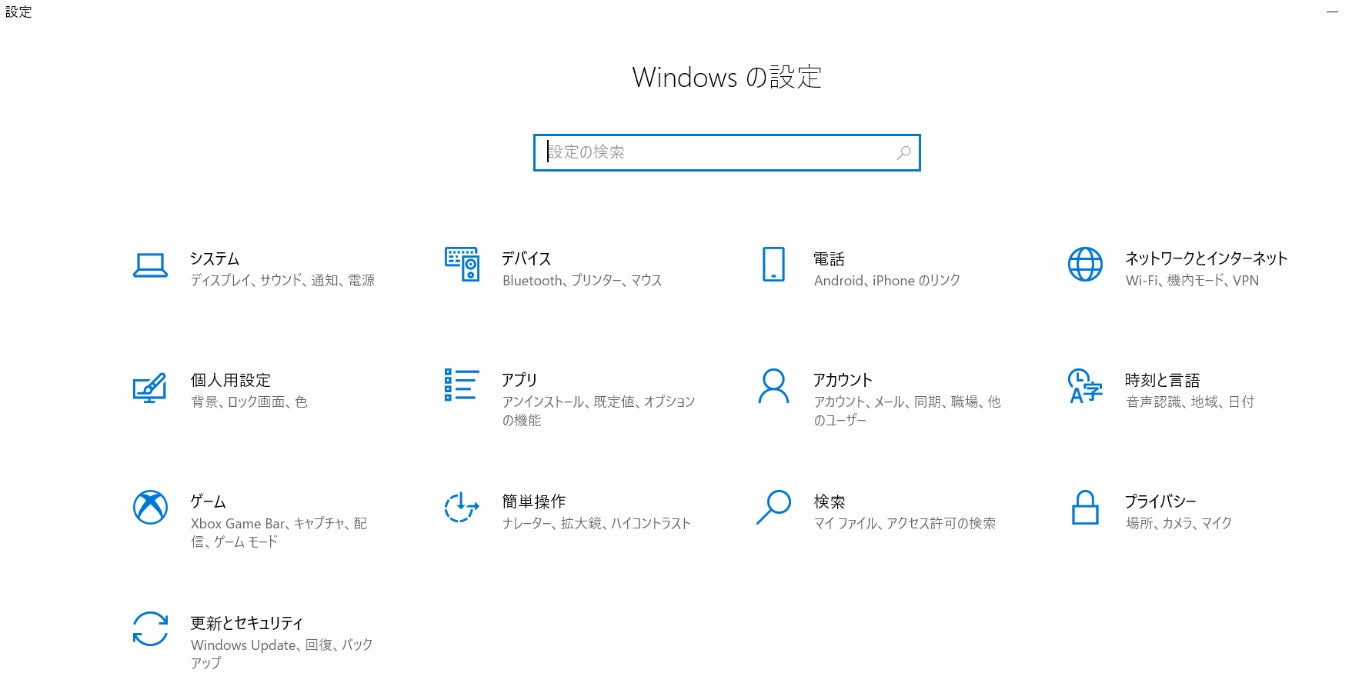Click '背景、ロック画面、色' description
The height and width of the screenshot is (693, 1352).
tap(249, 402)
